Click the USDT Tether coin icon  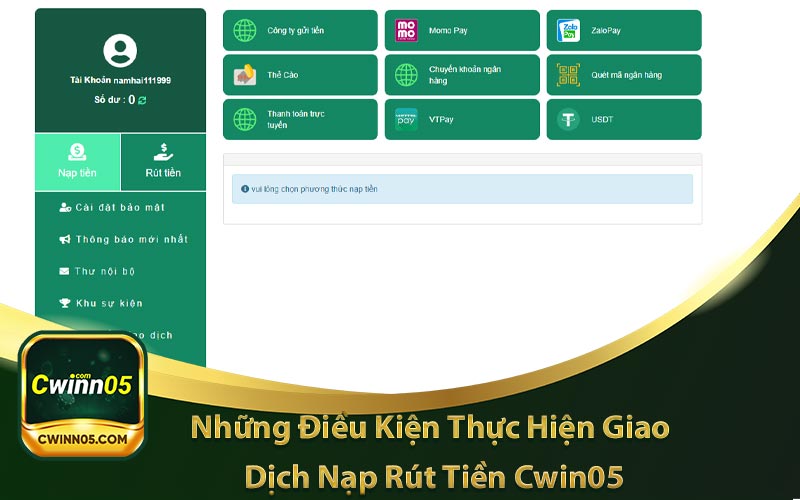click(568, 119)
